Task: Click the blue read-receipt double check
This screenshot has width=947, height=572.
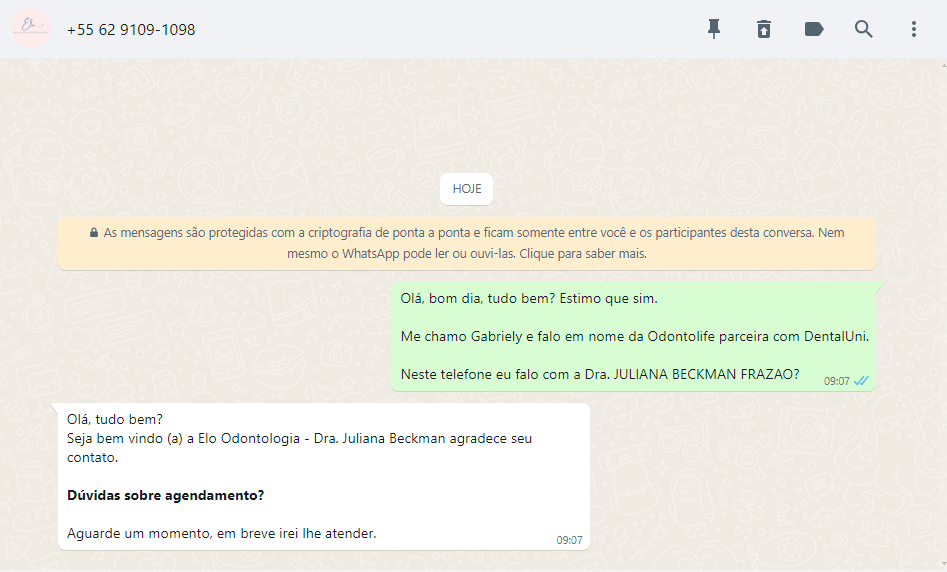Action: click(861, 381)
